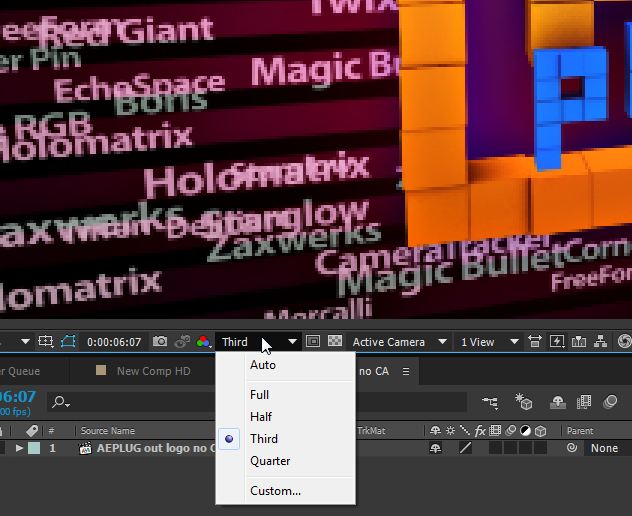The width and height of the screenshot is (632, 516).
Task: Click the Fast Previews lightning icon
Action: coord(557,342)
